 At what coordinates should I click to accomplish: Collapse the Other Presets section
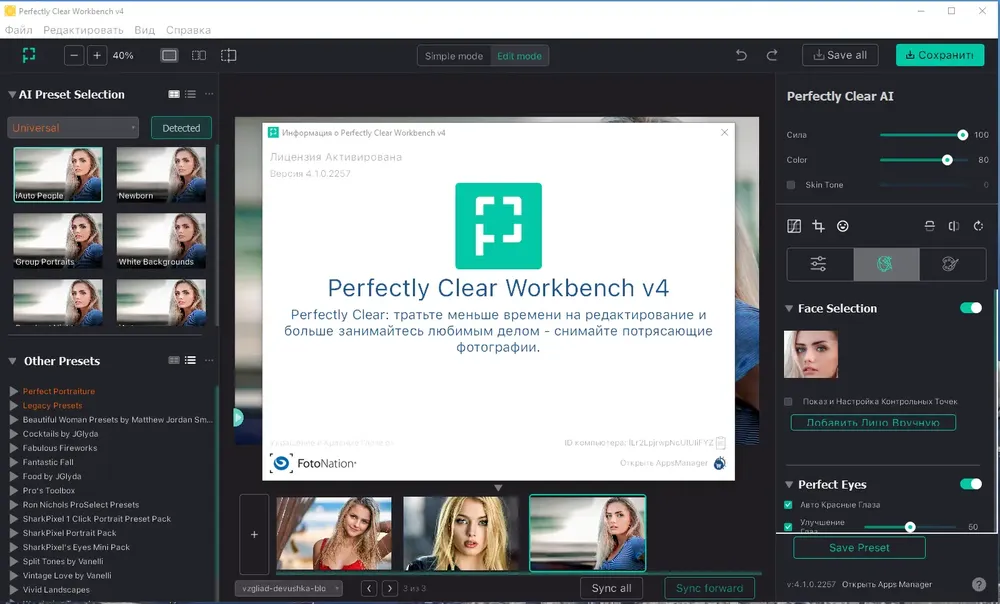12,361
